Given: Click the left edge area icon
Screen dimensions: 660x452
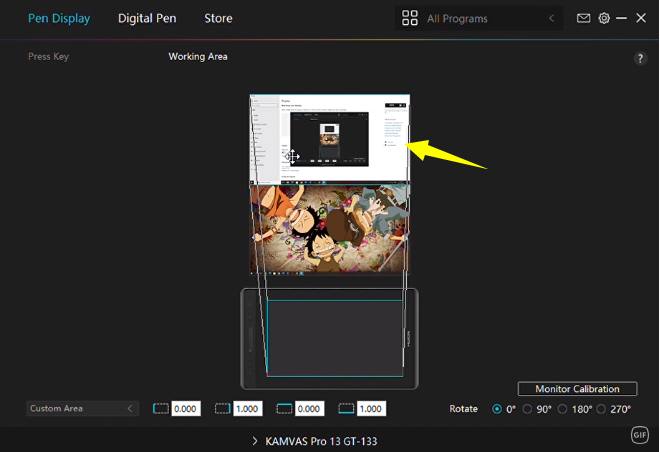Looking at the screenshot, I should [160, 409].
